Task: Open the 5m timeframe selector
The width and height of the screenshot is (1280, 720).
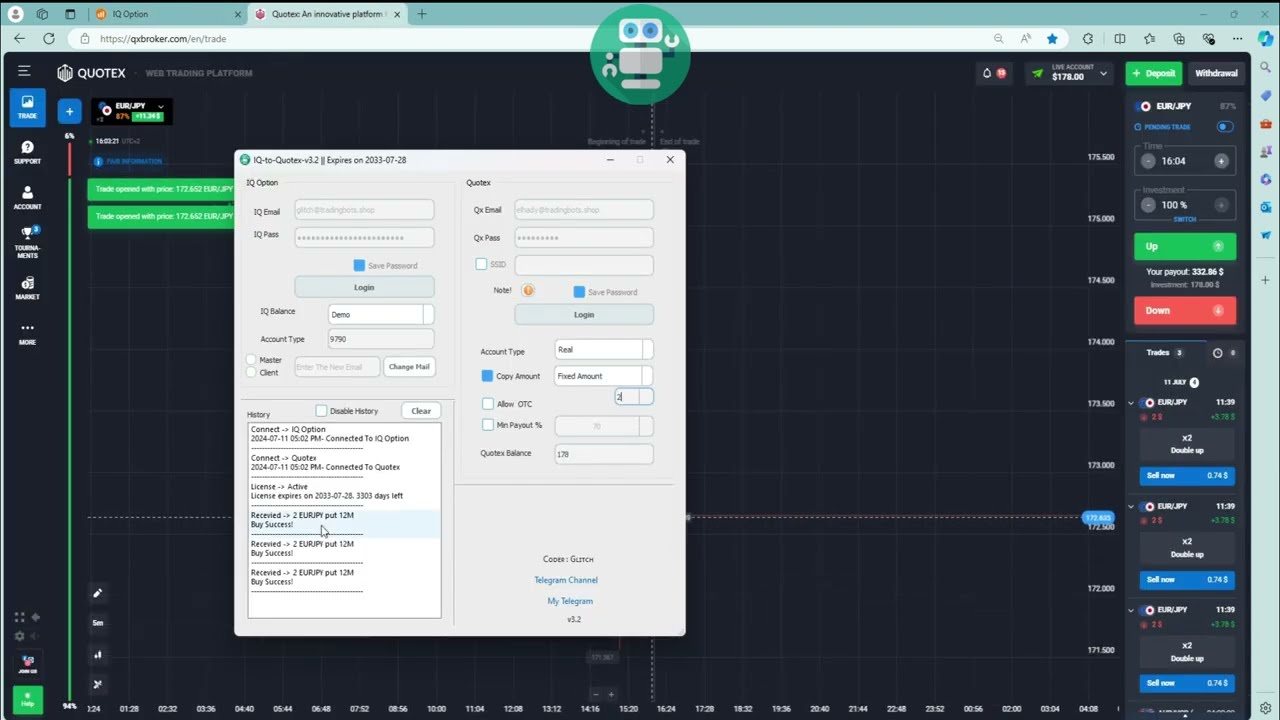Action: (x=97, y=623)
